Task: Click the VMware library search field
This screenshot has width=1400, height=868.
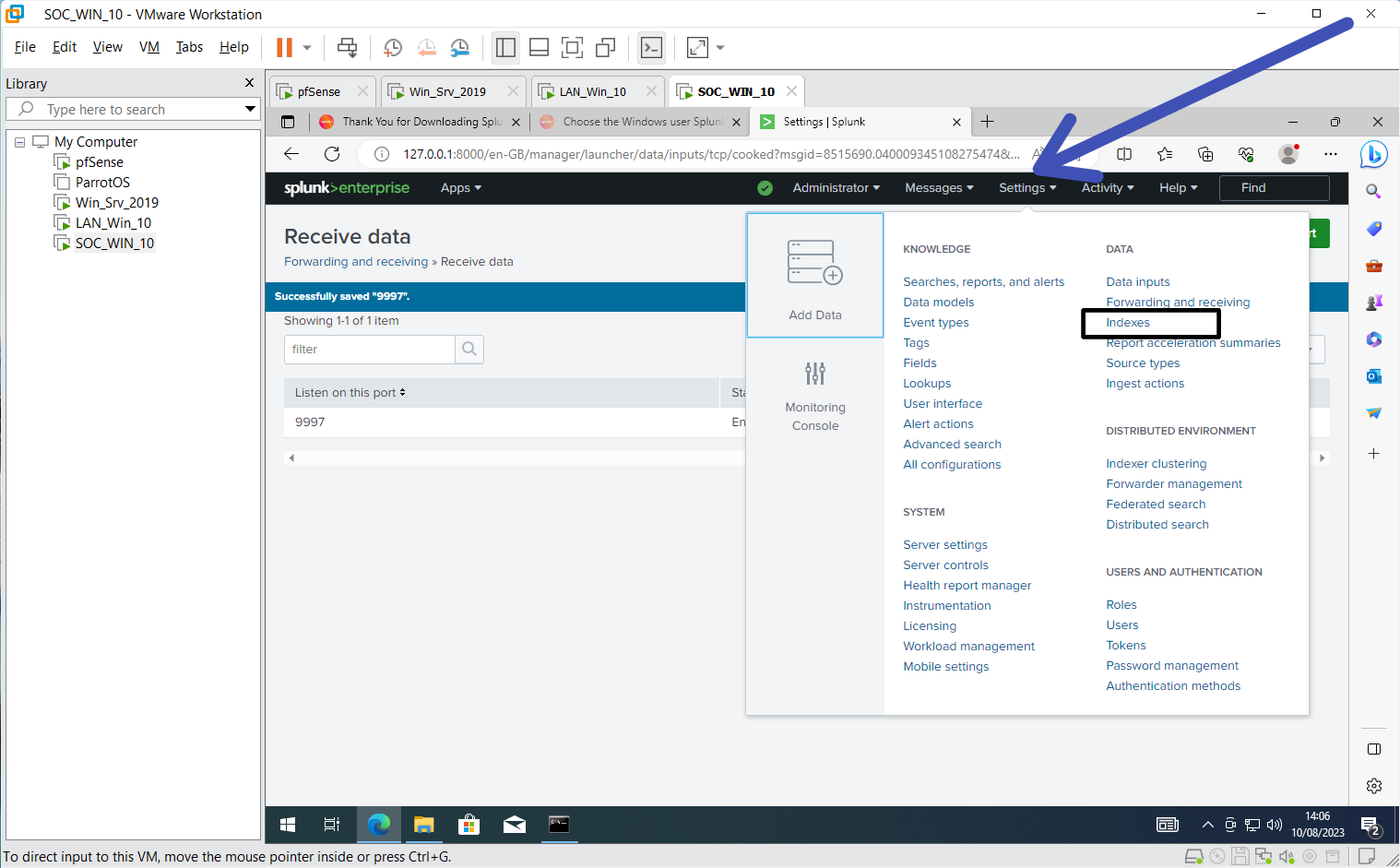Action: pyautogui.click(x=133, y=109)
